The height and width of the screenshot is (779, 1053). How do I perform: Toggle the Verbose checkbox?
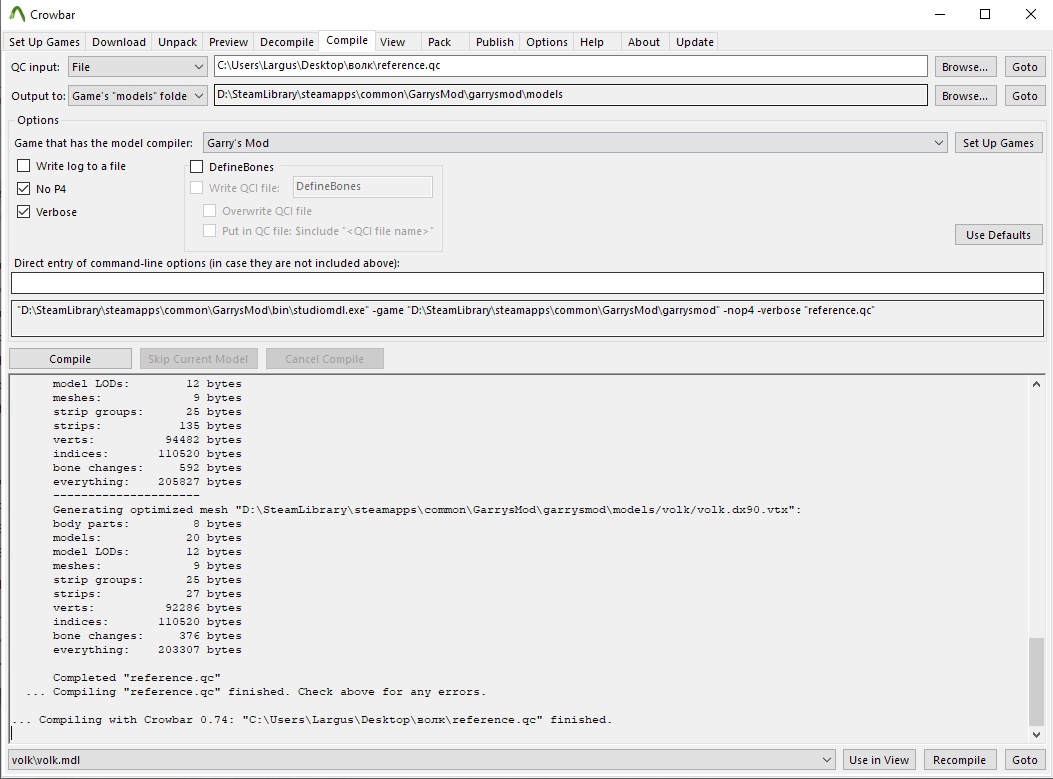24,212
